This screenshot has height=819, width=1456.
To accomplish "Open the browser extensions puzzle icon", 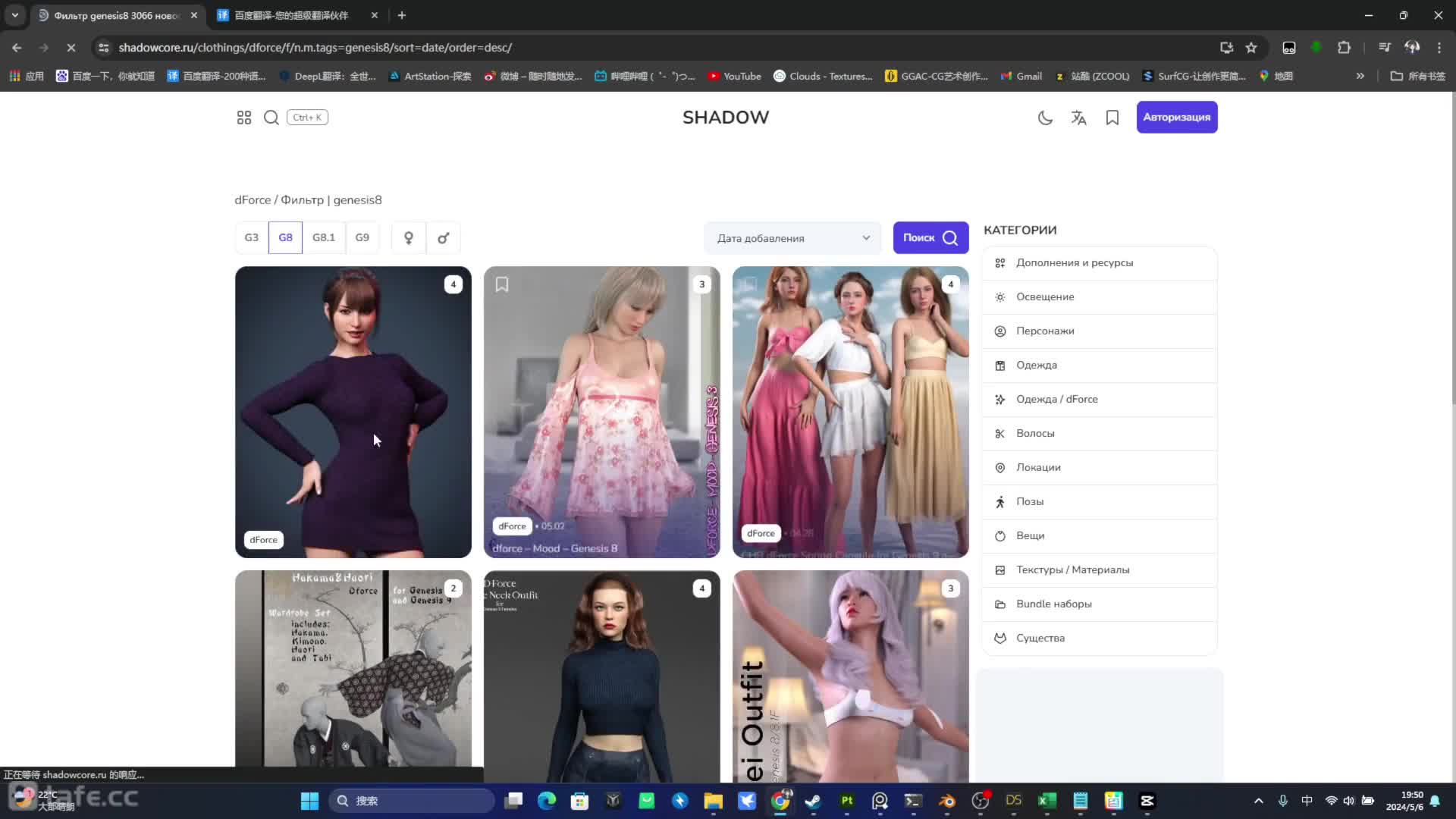I will tap(1344, 48).
